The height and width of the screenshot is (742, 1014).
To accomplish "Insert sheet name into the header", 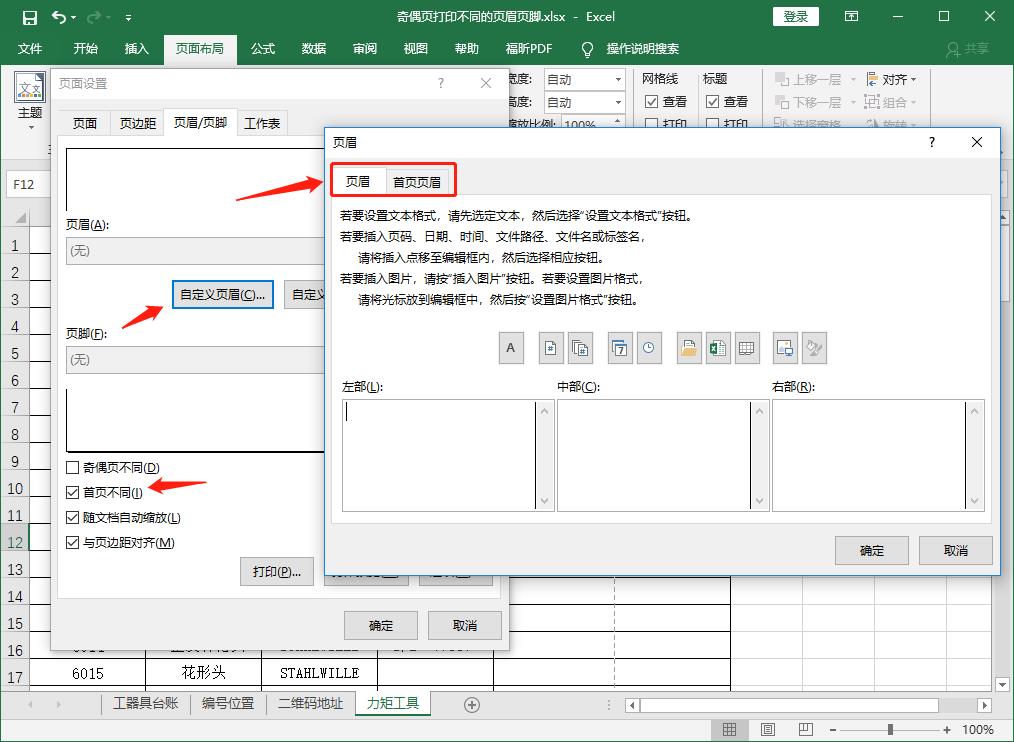I will (x=747, y=348).
